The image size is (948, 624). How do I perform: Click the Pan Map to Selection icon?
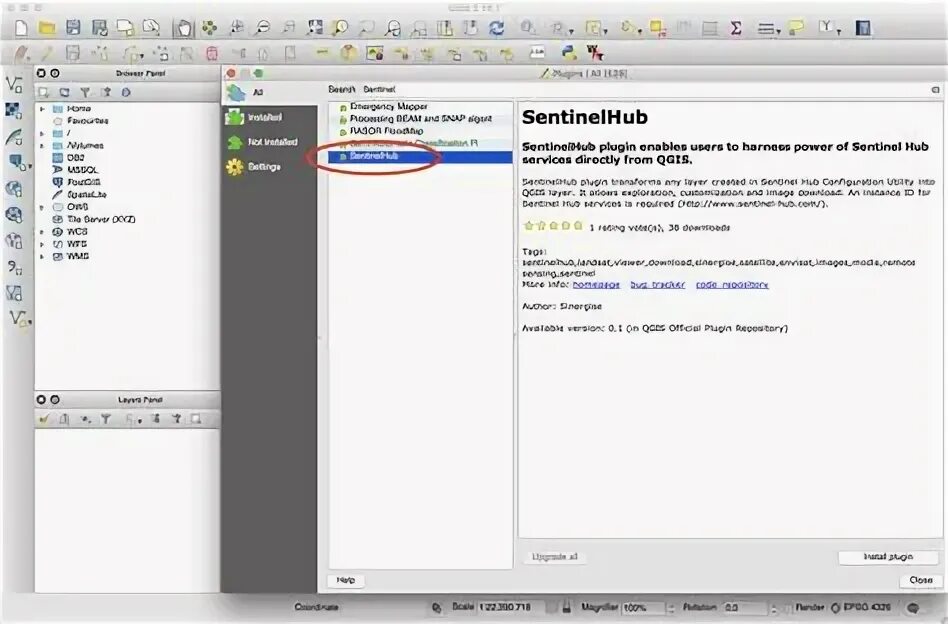coord(209,28)
